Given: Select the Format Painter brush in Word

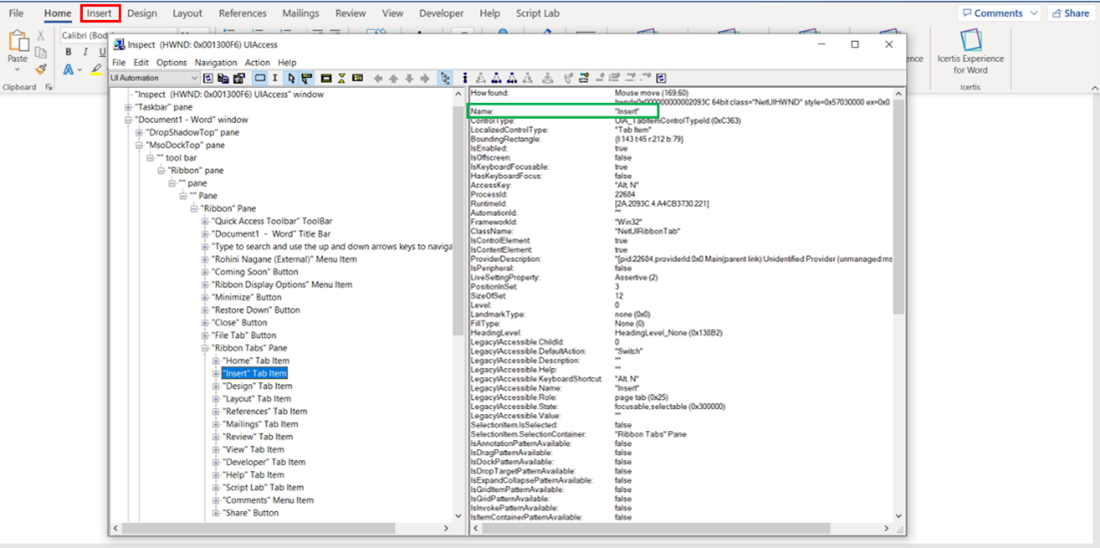Looking at the screenshot, I should click(x=41, y=69).
